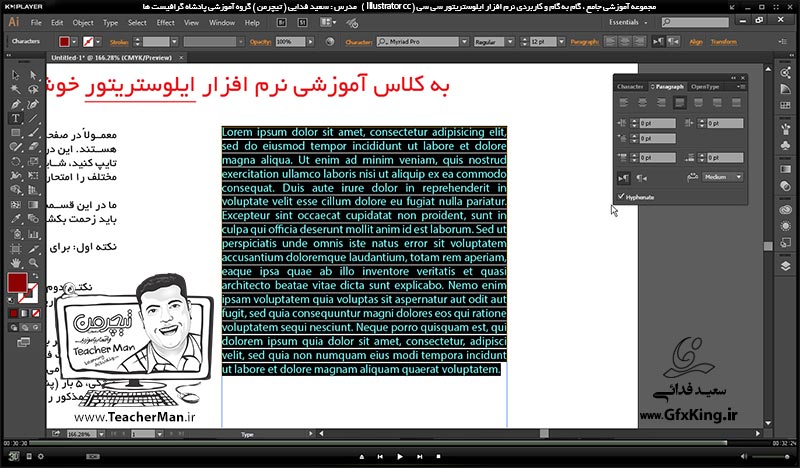This screenshot has width=800, height=468.
Task: Open the font size dropdown (12 pt)
Action: click(x=561, y=42)
